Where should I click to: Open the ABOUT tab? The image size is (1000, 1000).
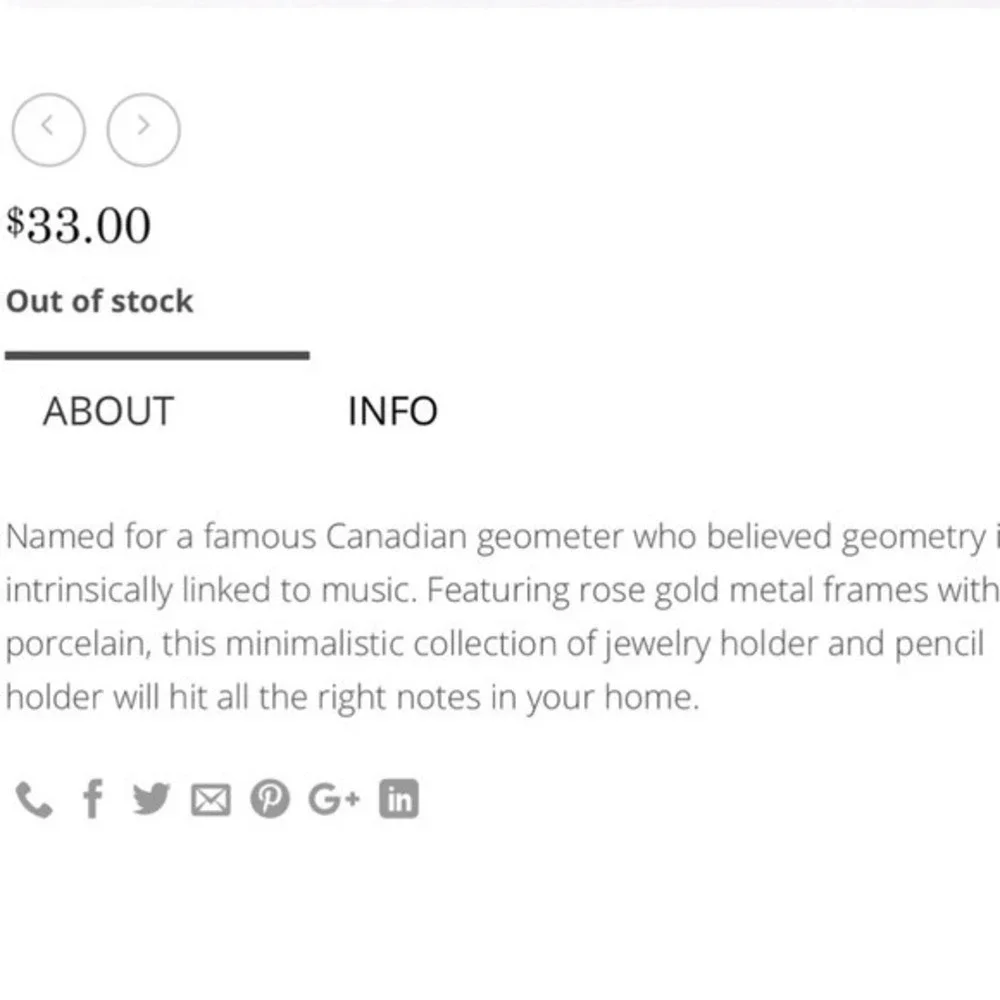[x=108, y=411]
